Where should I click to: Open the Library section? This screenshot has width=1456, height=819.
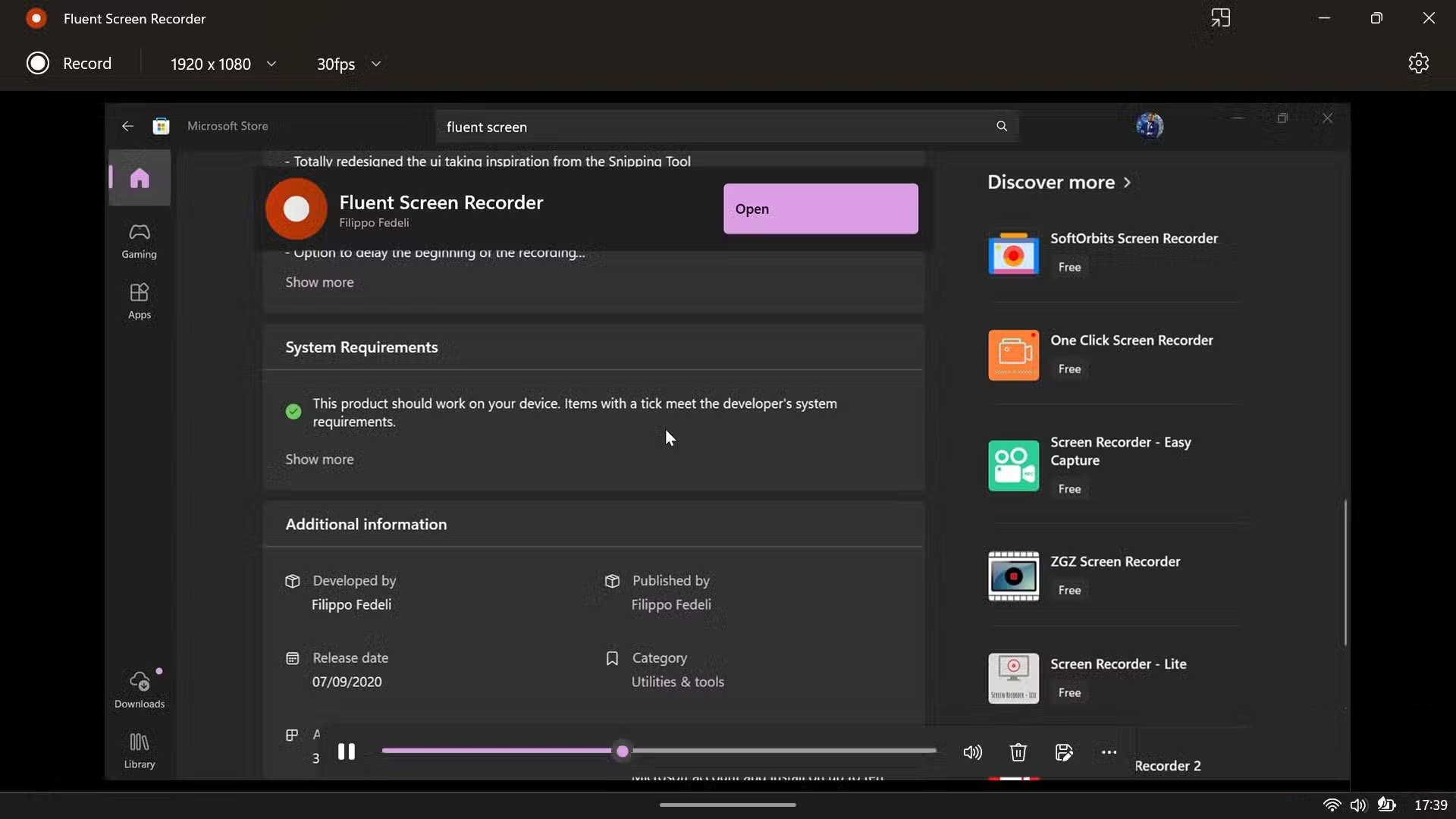point(139,750)
